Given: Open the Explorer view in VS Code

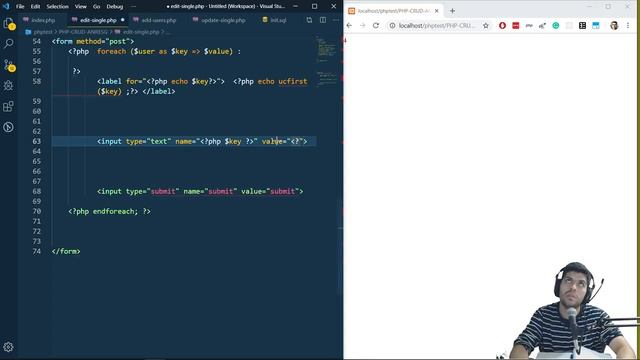Looking at the screenshot, I should tap(9, 24).
